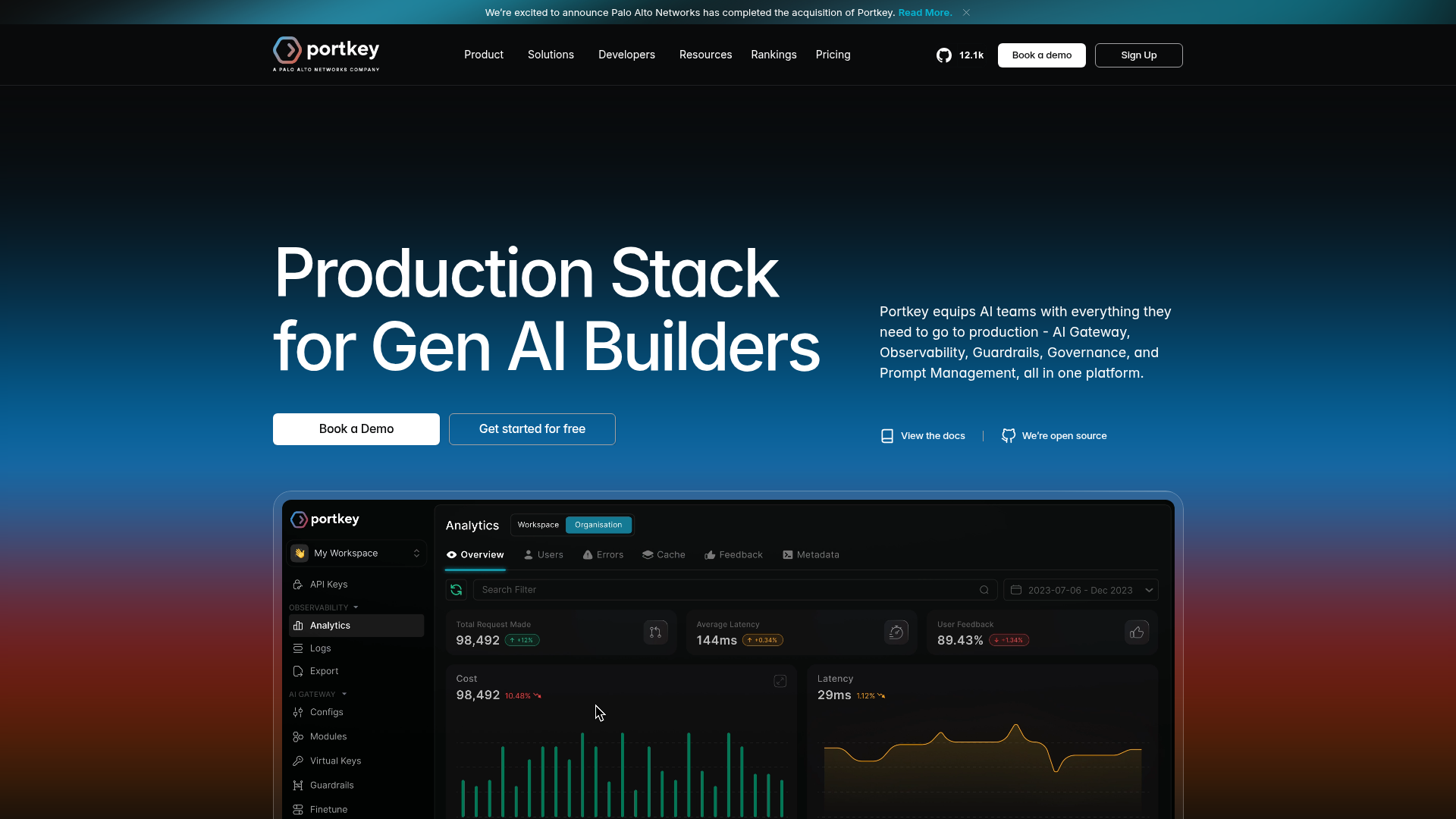Click the API Keys sidebar icon
The image size is (1456, 819).
[298, 585]
